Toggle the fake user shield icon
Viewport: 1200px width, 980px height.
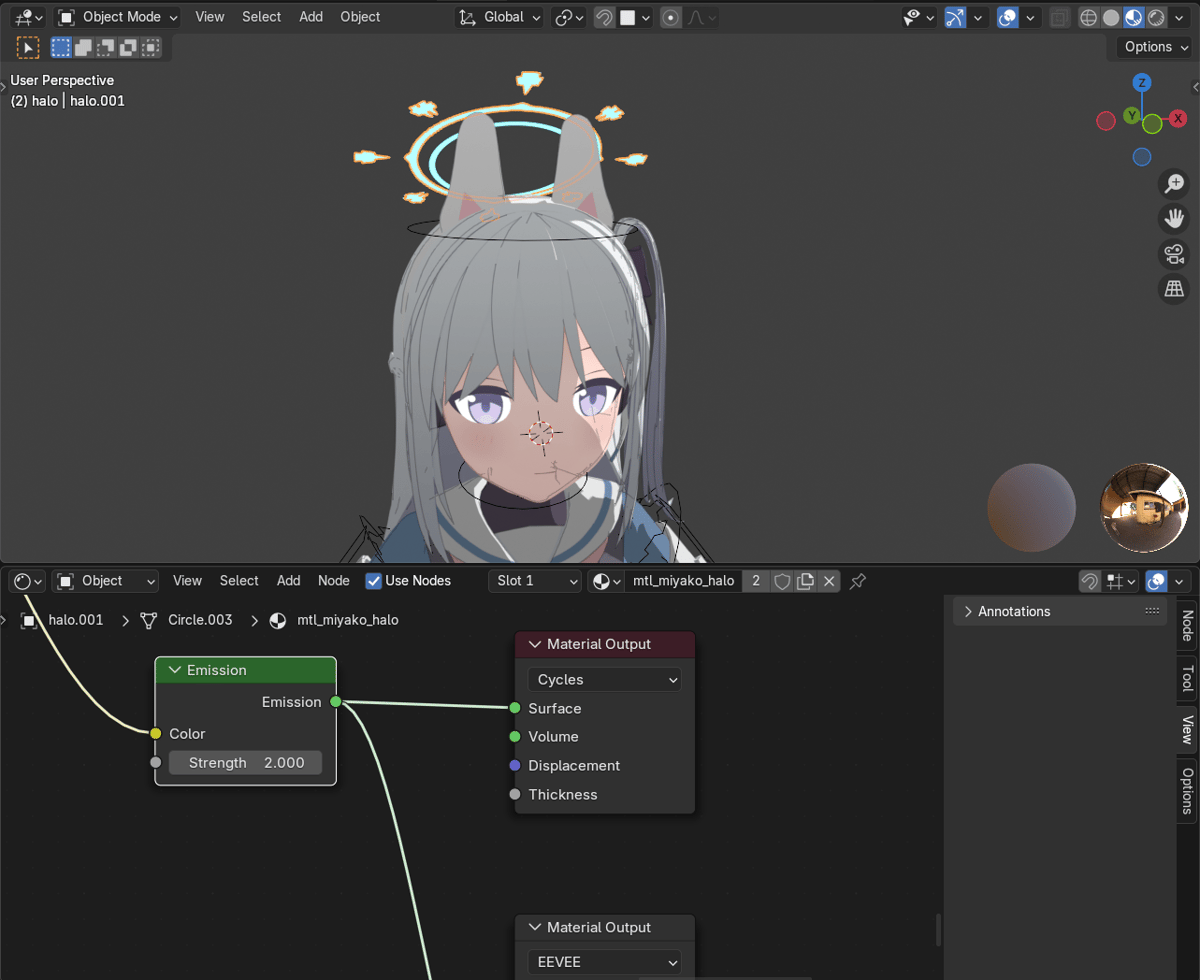782,581
